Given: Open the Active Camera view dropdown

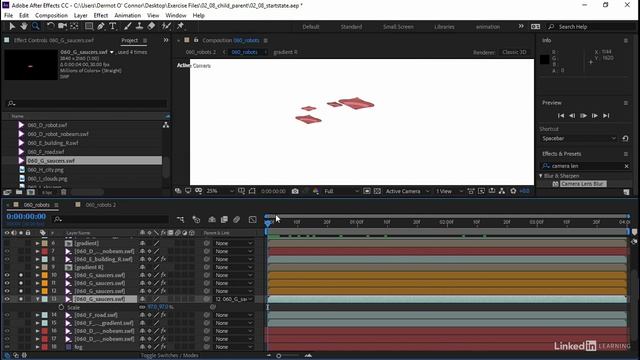Looking at the screenshot, I should click(x=407, y=191).
